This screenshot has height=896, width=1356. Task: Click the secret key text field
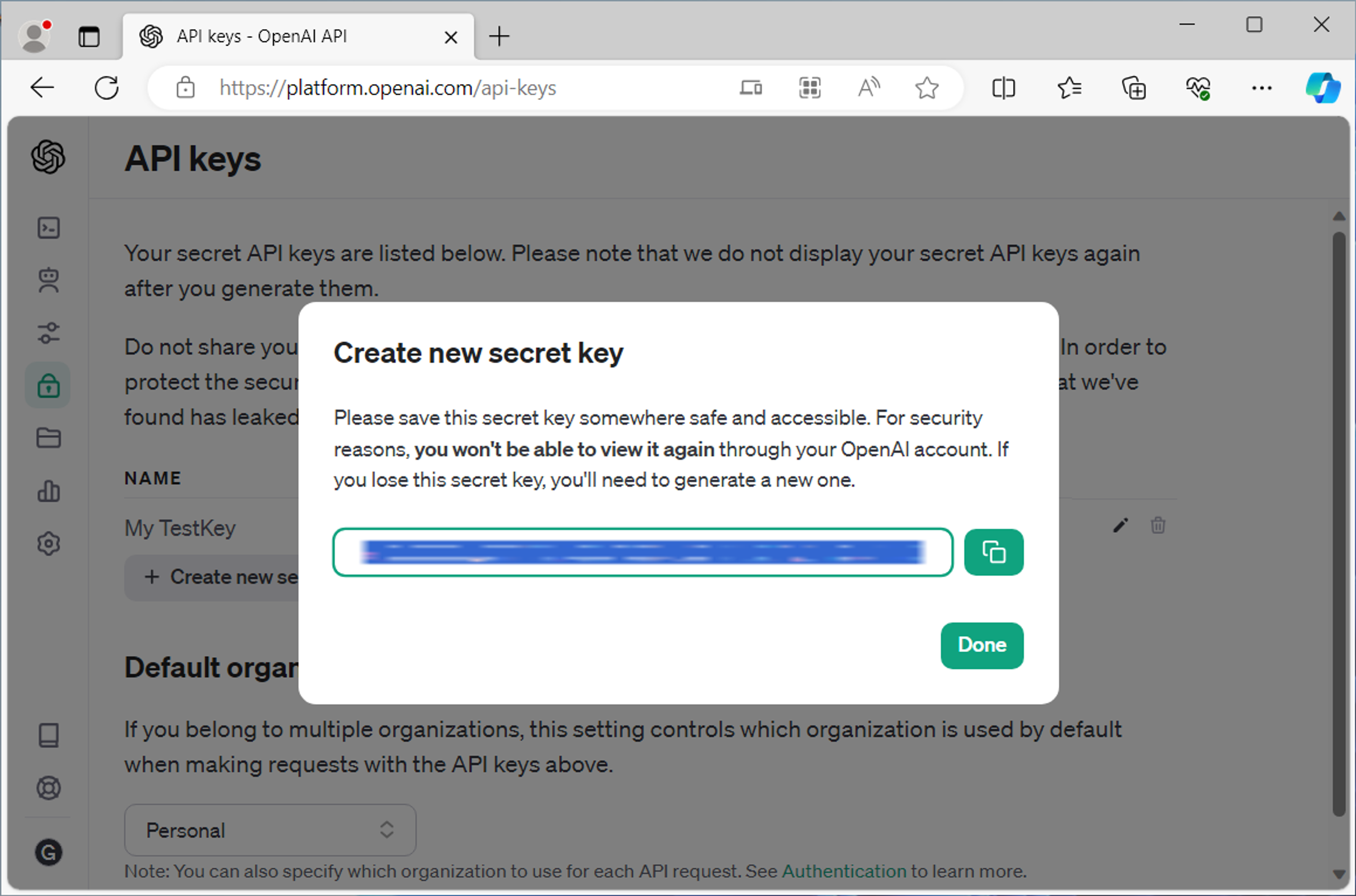pyautogui.click(x=643, y=552)
